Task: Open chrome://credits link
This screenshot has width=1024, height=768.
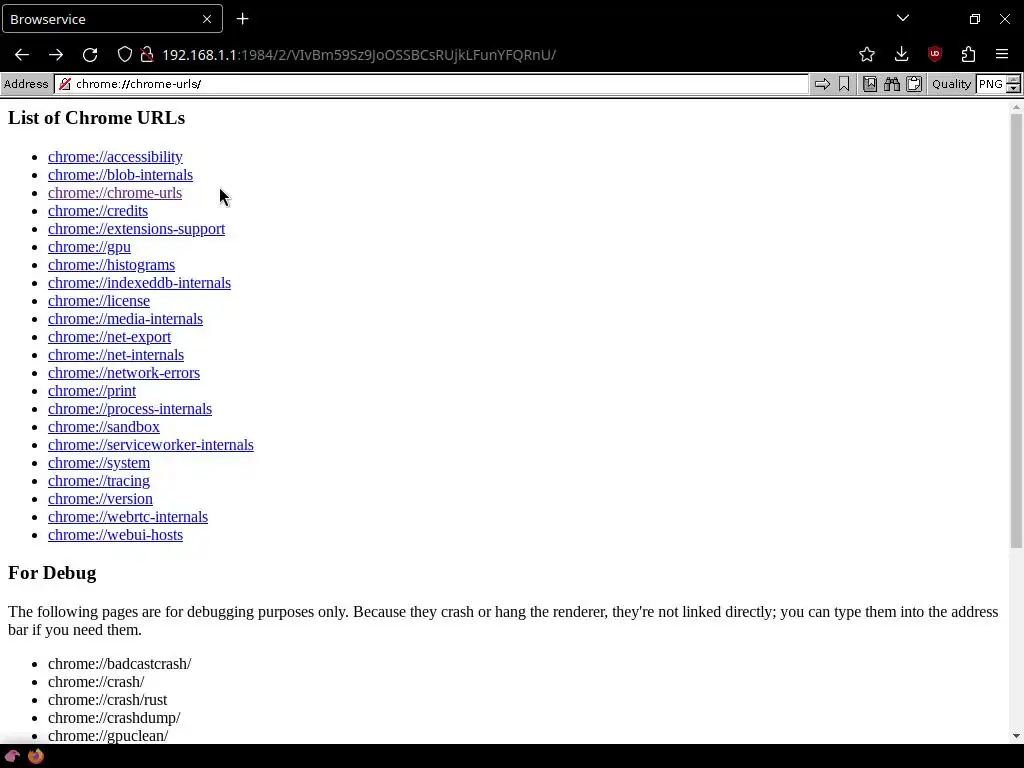Action: pos(98,211)
